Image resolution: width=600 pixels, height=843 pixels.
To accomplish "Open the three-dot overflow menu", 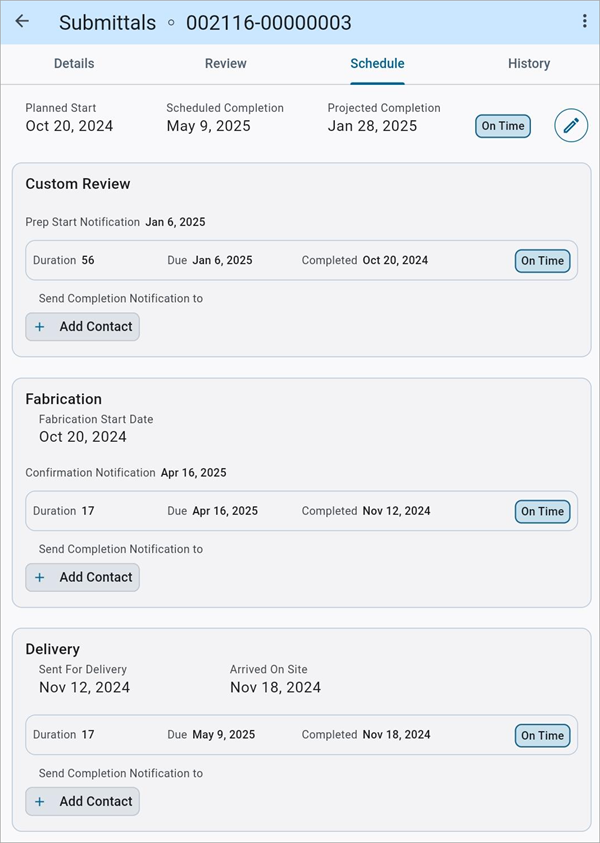I will [584, 21].
